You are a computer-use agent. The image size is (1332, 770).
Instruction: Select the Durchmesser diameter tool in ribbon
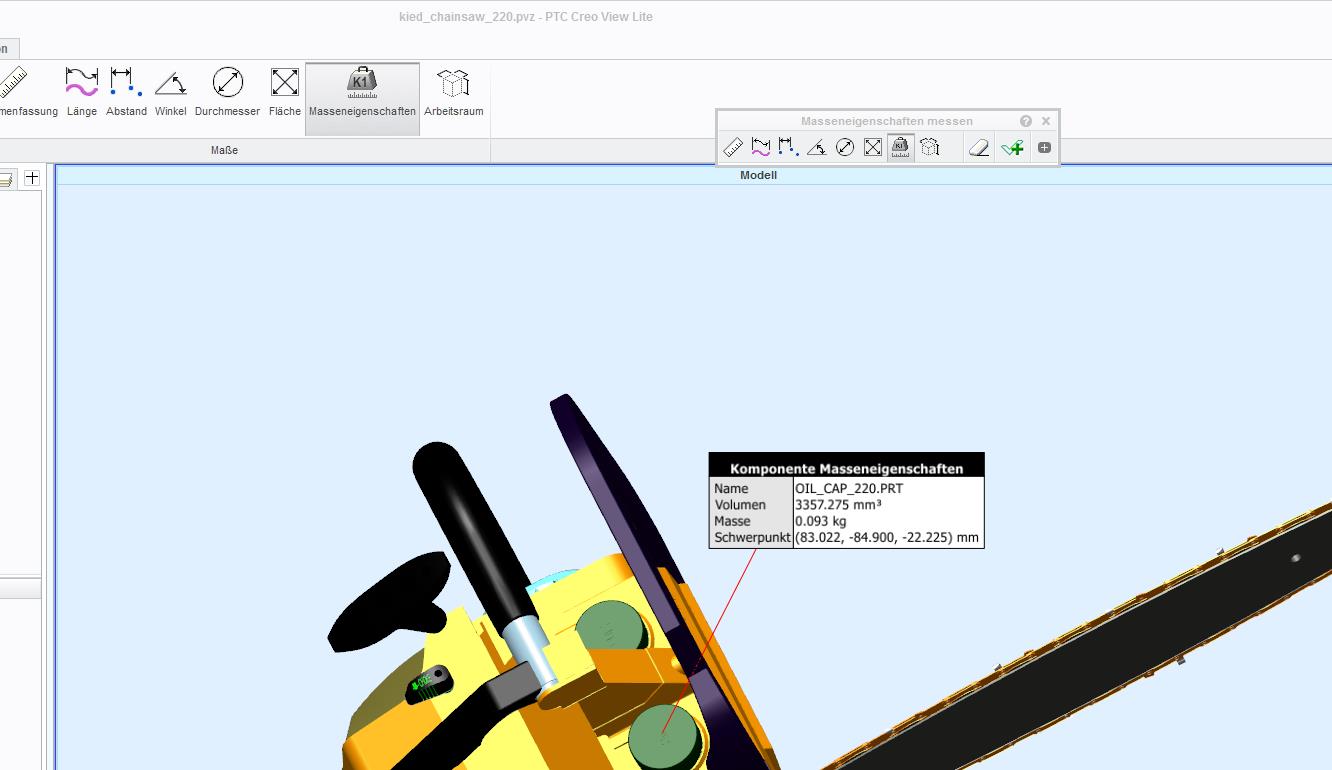227,92
